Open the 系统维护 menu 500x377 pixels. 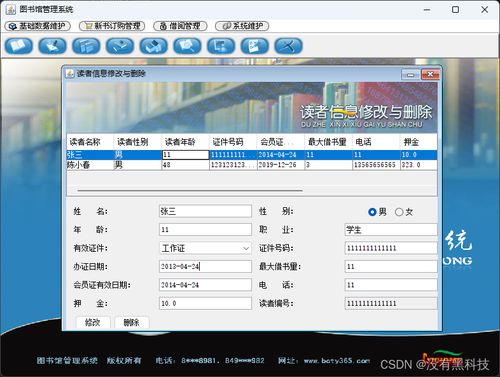(x=242, y=26)
